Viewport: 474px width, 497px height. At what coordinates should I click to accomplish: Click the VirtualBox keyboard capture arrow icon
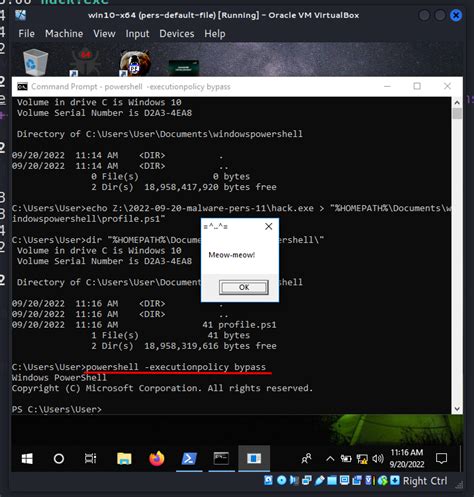tap(395, 480)
